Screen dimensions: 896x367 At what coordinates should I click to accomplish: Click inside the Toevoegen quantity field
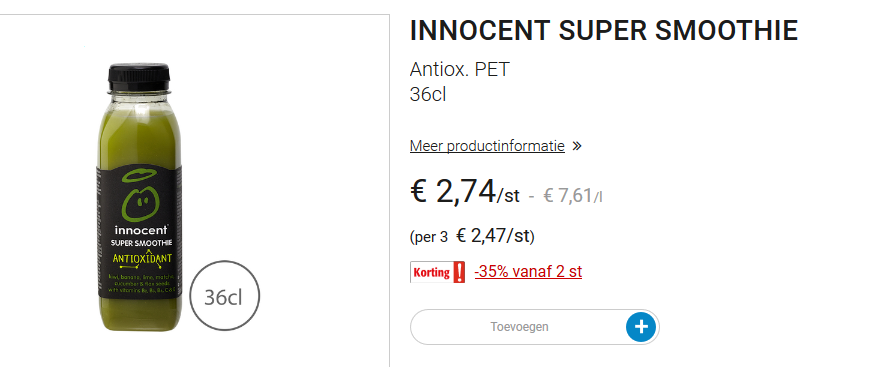[518, 327]
